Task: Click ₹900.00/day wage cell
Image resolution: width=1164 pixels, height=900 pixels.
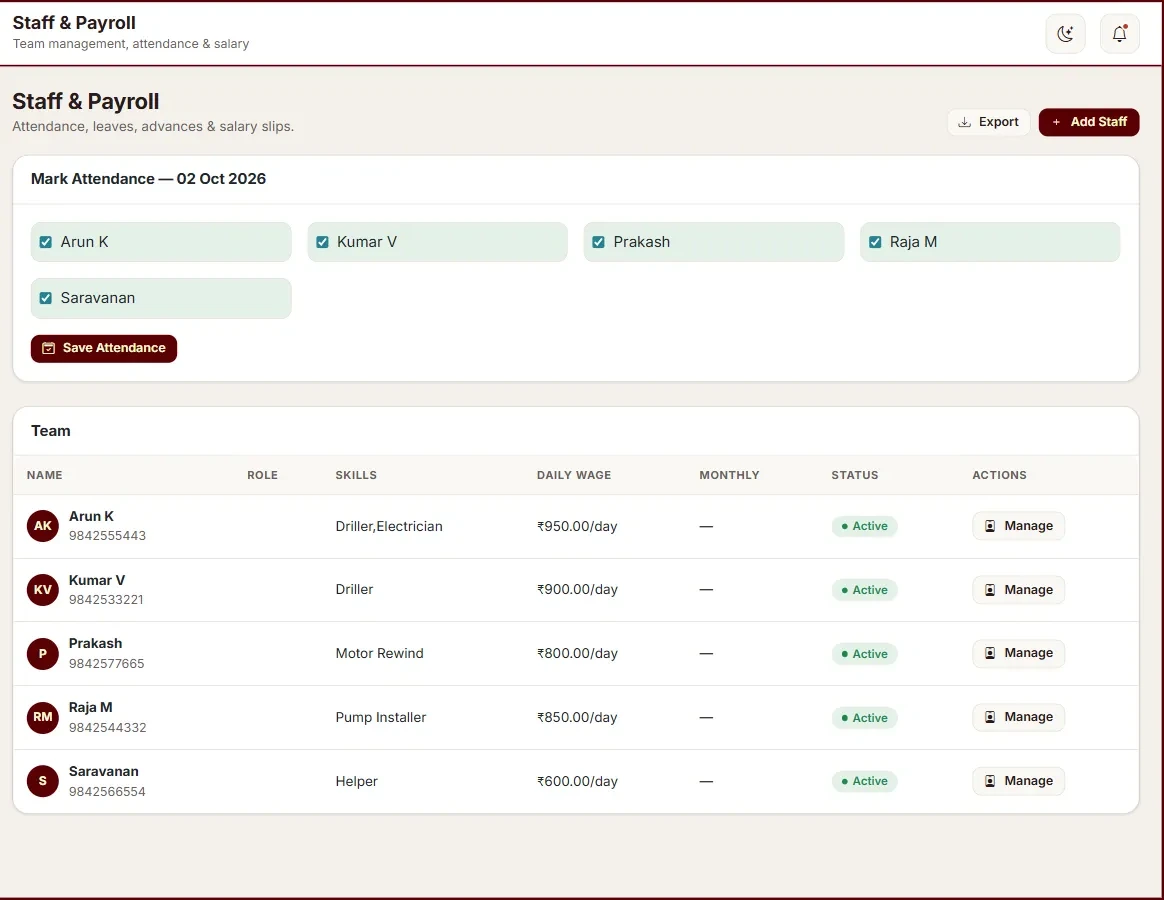Action: coord(578,590)
